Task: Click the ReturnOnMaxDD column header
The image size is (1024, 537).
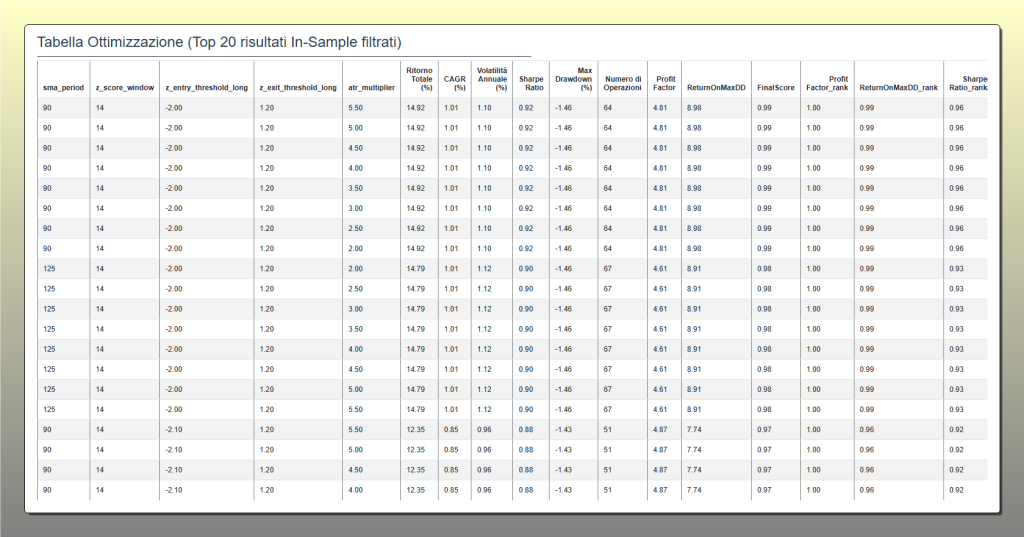Action: coord(714,88)
